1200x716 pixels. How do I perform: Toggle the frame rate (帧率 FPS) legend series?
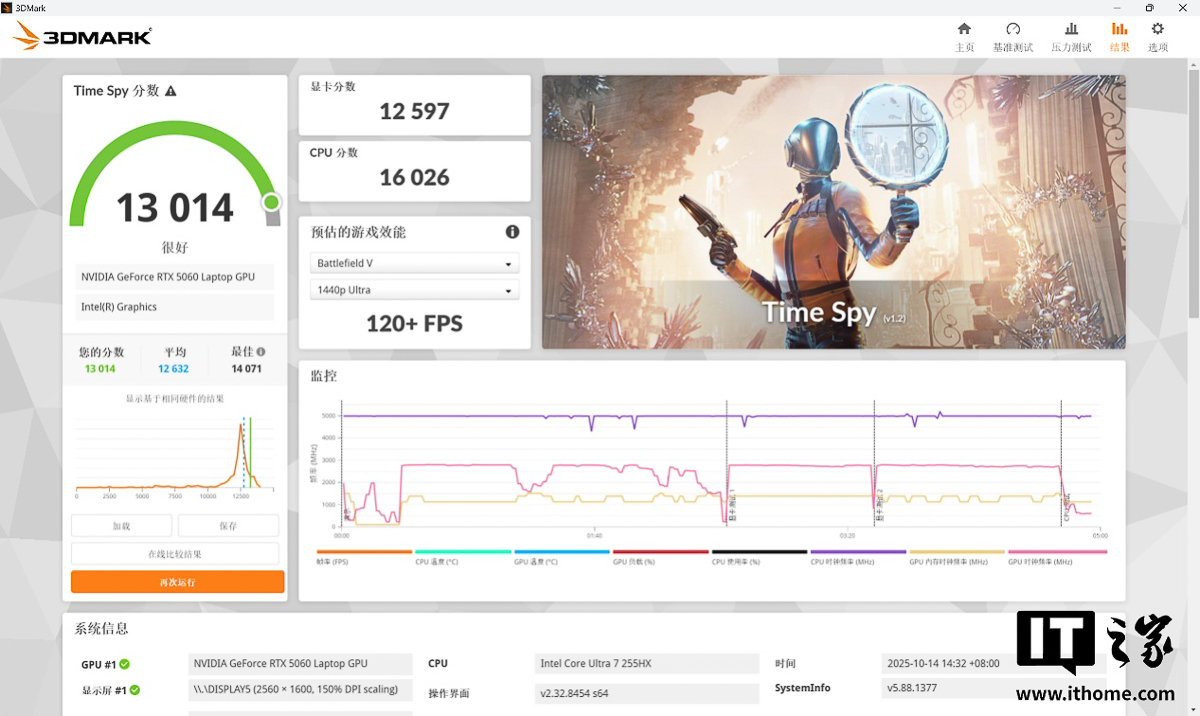[x=364, y=556]
